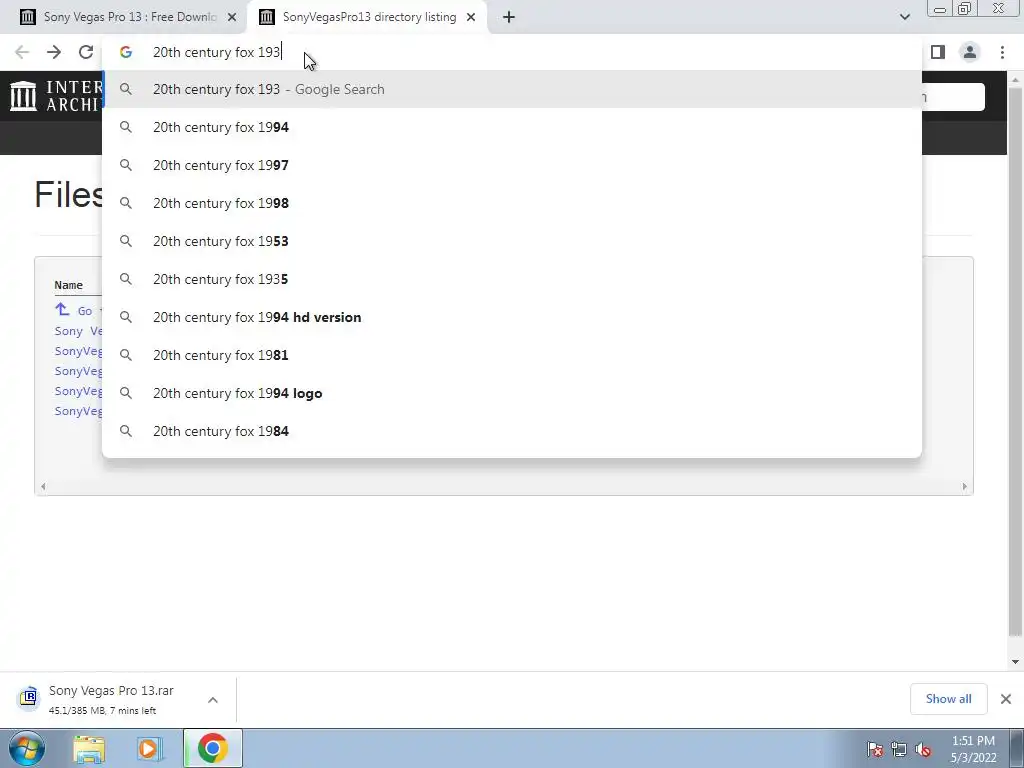The width and height of the screenshot is (1024, 768).
Task: Select suggestion '20th century fox 1998'
Action: [x=512, y=203]
